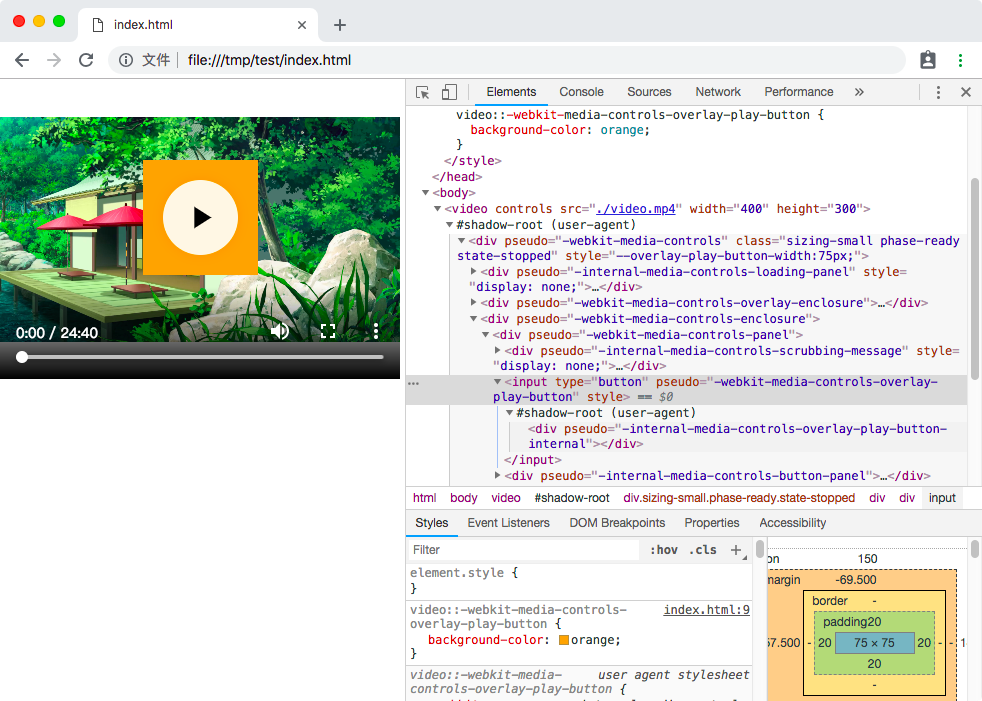Viewport: 982px width, 701px height.
Task: Collapse the body element node
Action: pyautogui.click(x=426, y=193)
